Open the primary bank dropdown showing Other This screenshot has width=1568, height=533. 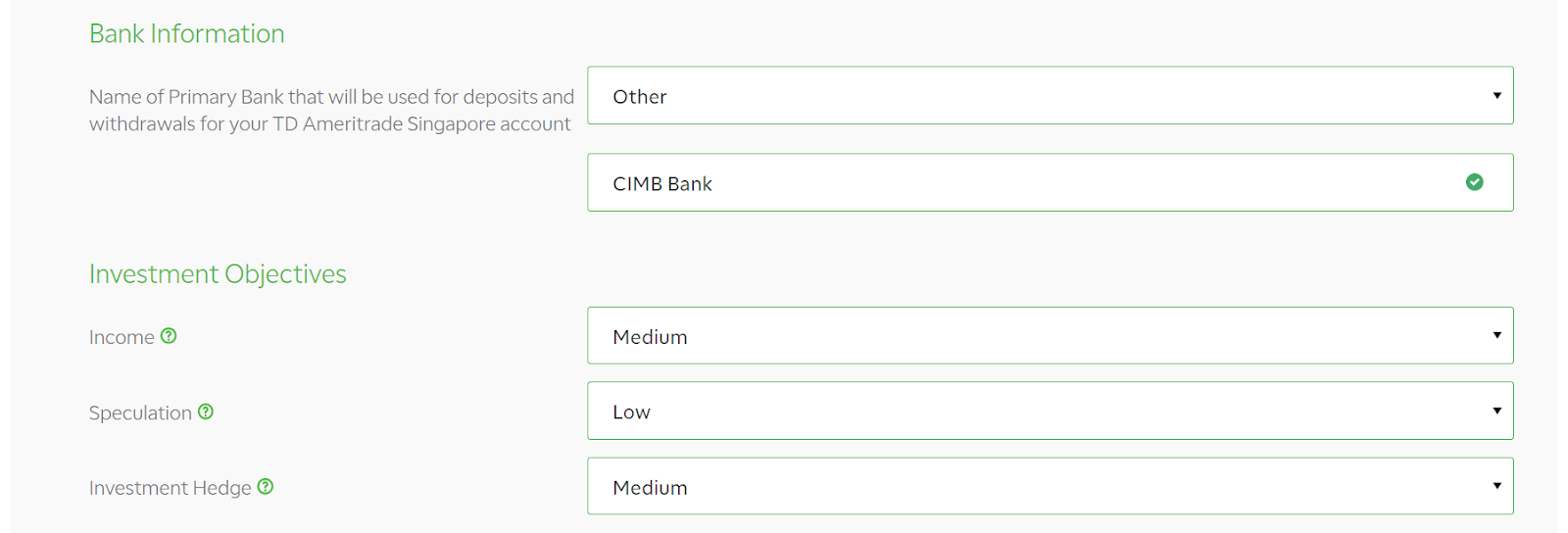pos(1049,95)
